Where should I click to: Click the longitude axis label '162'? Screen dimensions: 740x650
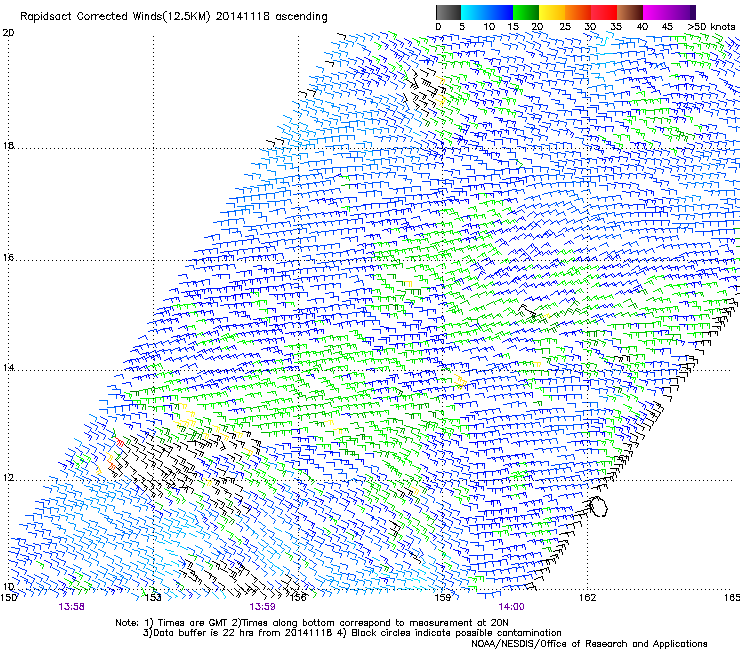click(588, 598)
